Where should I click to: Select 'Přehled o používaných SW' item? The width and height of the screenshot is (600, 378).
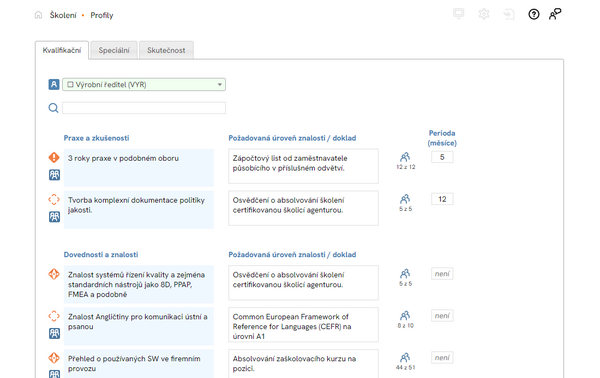click(x=139, y=363)
